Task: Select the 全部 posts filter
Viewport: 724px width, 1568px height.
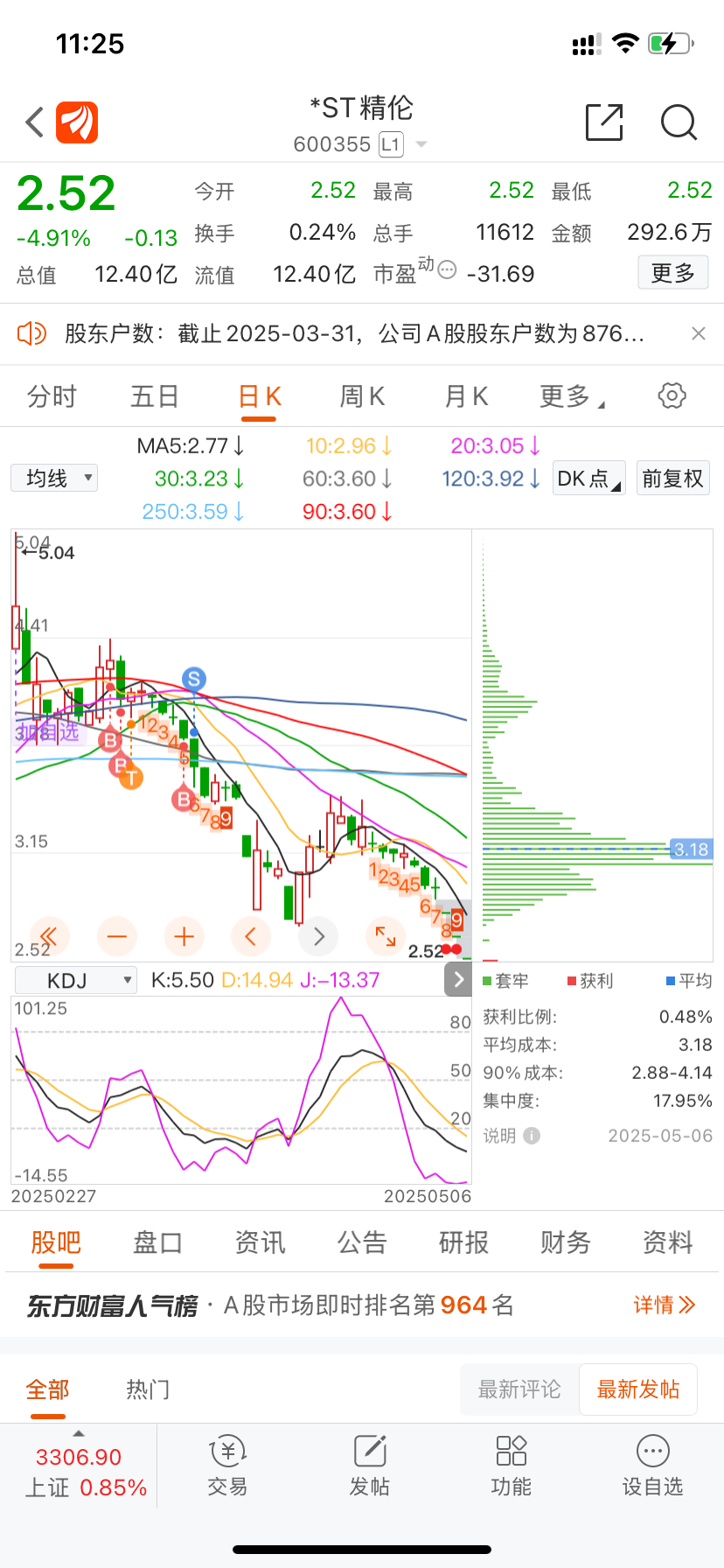Action: 48,1389
